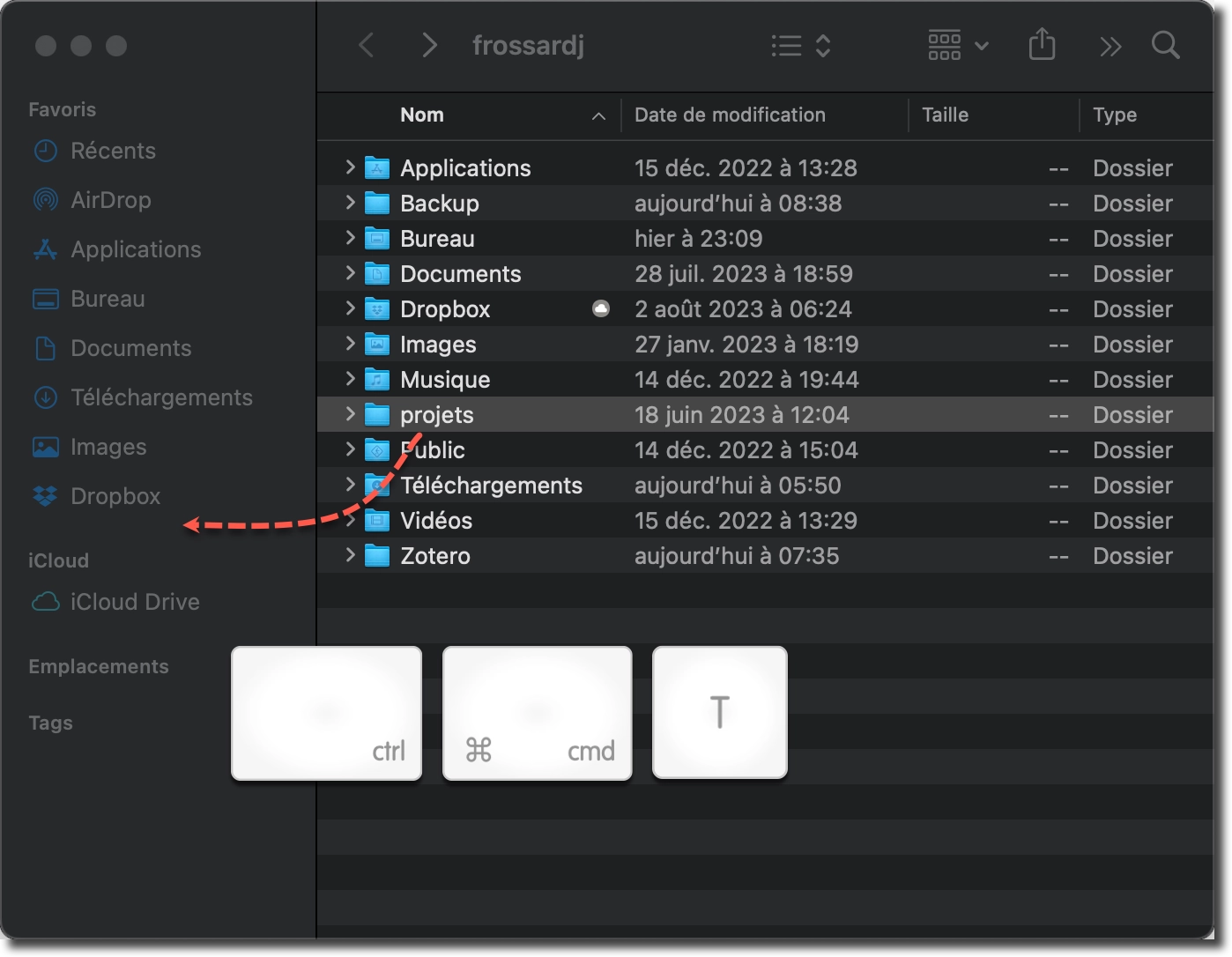Click the Dropbox cloud sync status icon

click(601, 308)
